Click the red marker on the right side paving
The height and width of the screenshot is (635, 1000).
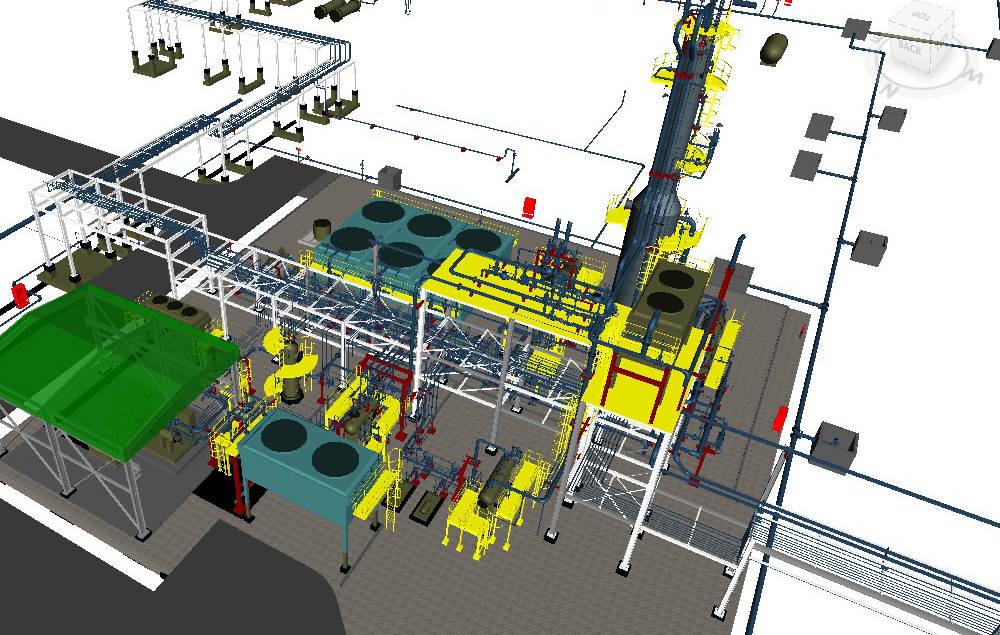(782, 417)
